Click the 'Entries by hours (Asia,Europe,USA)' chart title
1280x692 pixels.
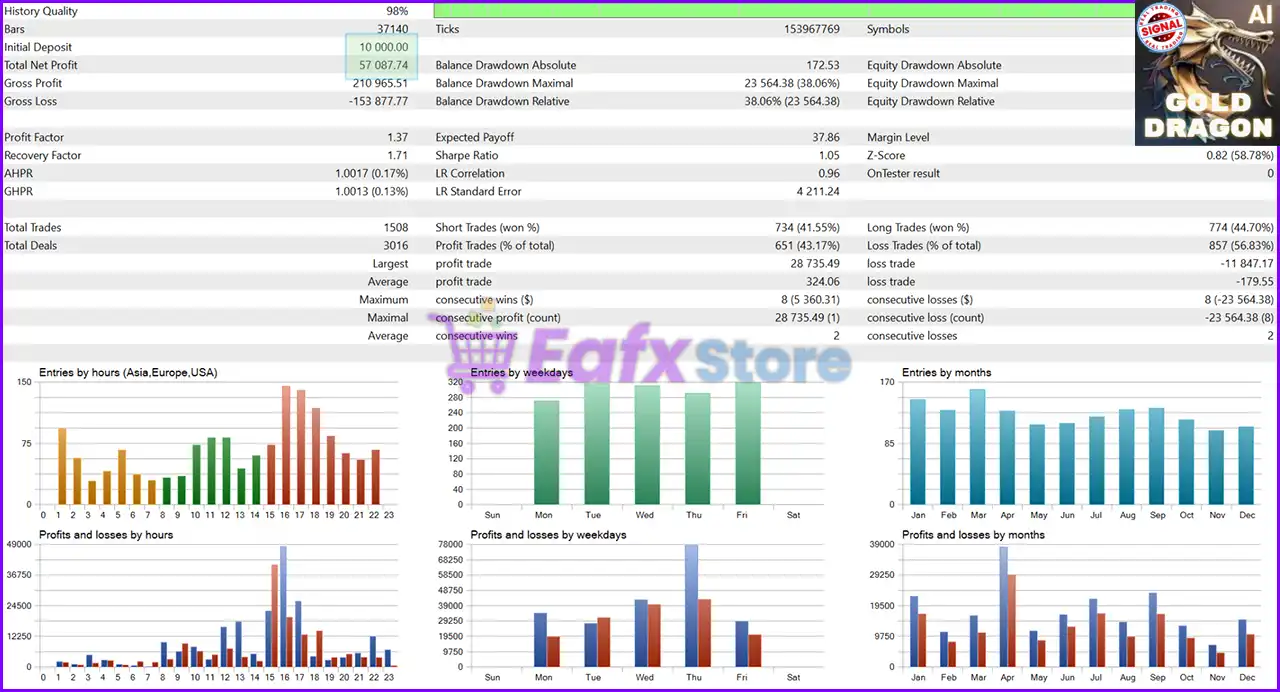(x=128, y=372)
